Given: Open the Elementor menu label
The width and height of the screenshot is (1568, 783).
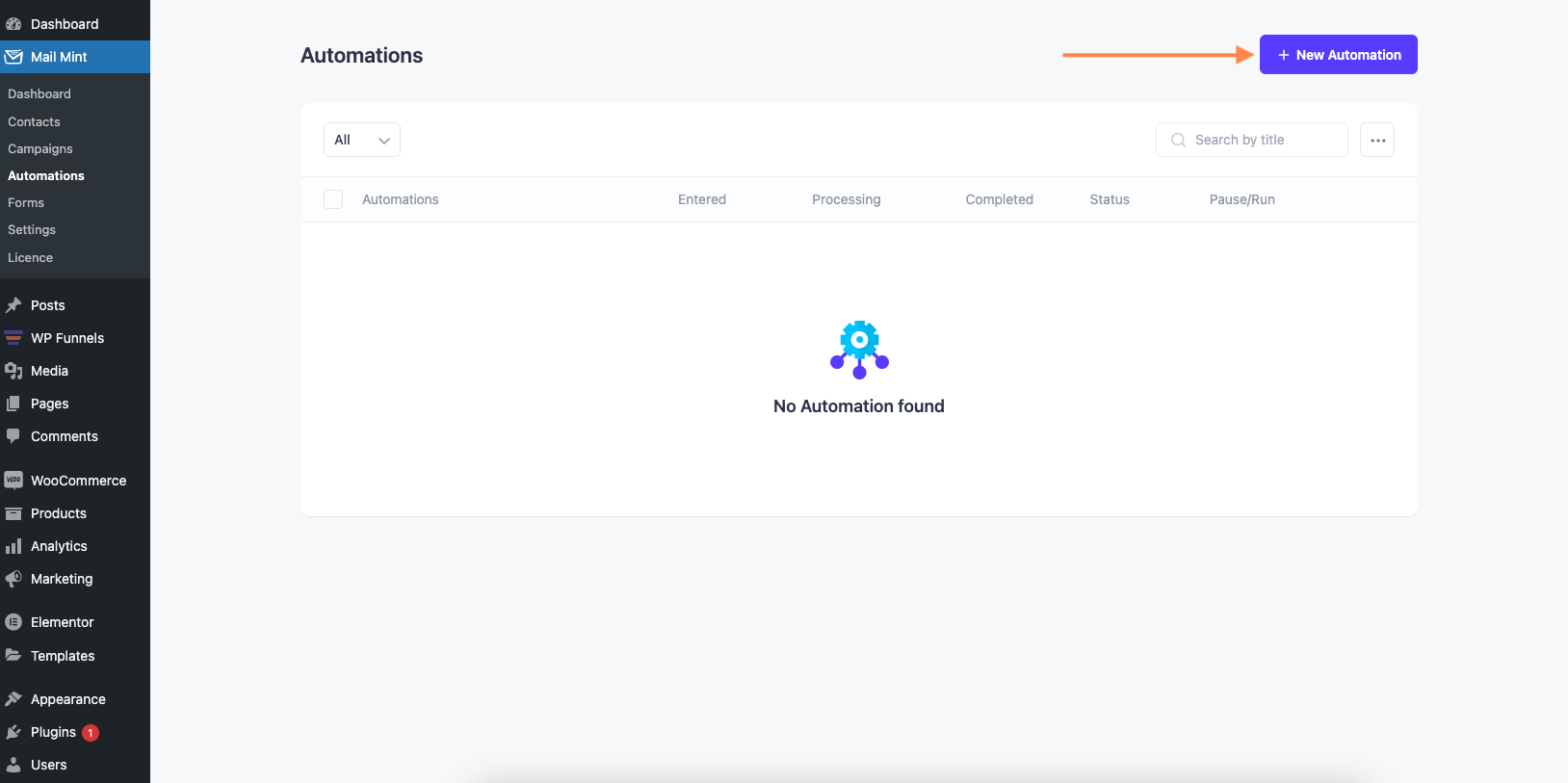Looking at the screenshot, I should [x=63, y=622].
